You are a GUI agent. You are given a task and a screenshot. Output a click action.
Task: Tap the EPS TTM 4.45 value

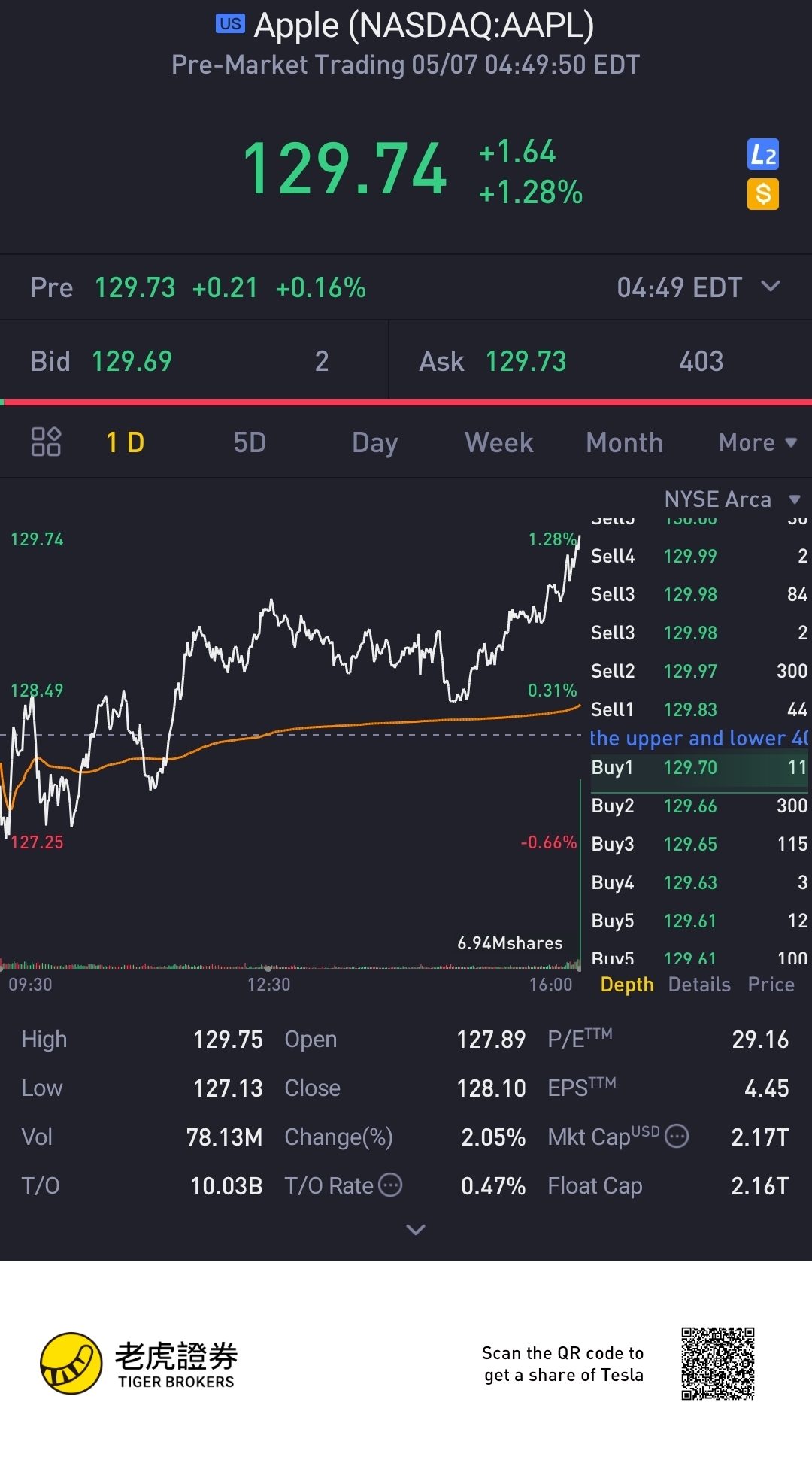766,1088
